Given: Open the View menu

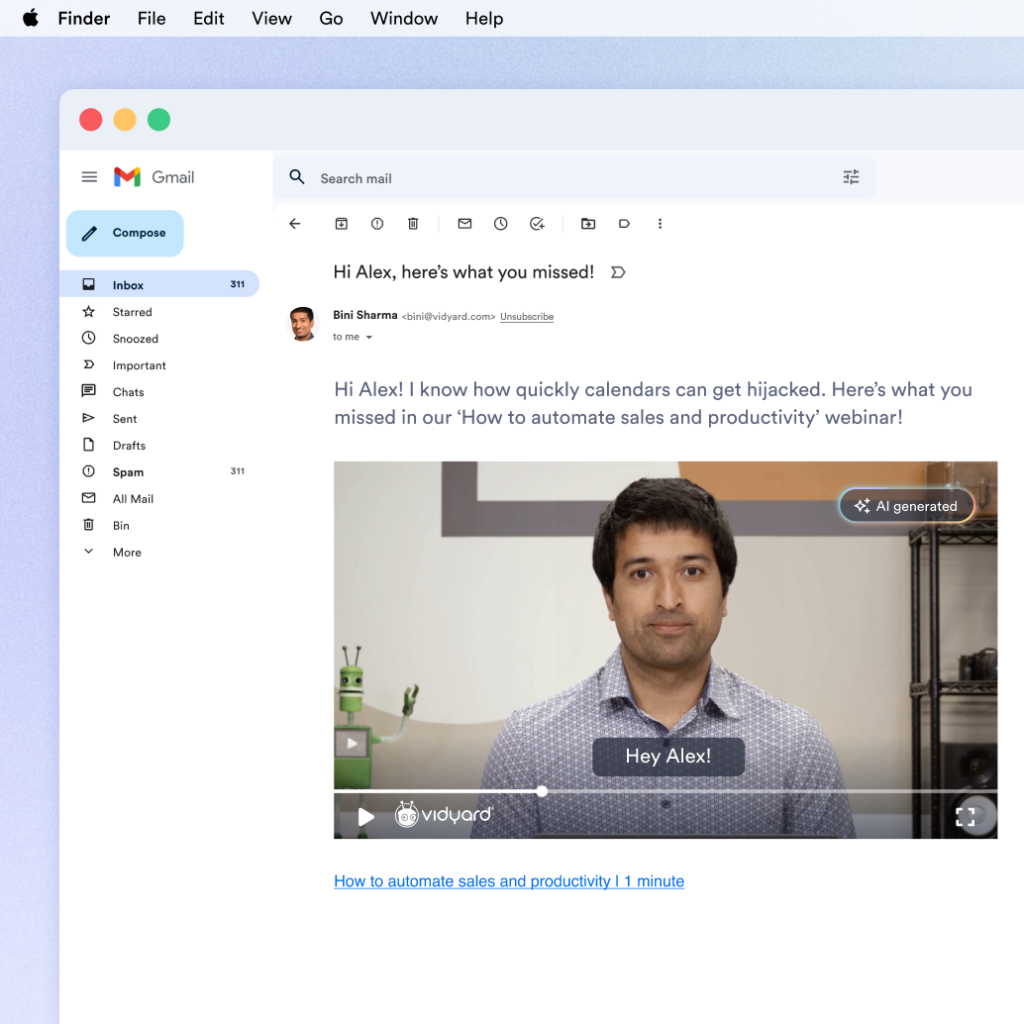Looking at the screenshot, I should click(272, 18).
